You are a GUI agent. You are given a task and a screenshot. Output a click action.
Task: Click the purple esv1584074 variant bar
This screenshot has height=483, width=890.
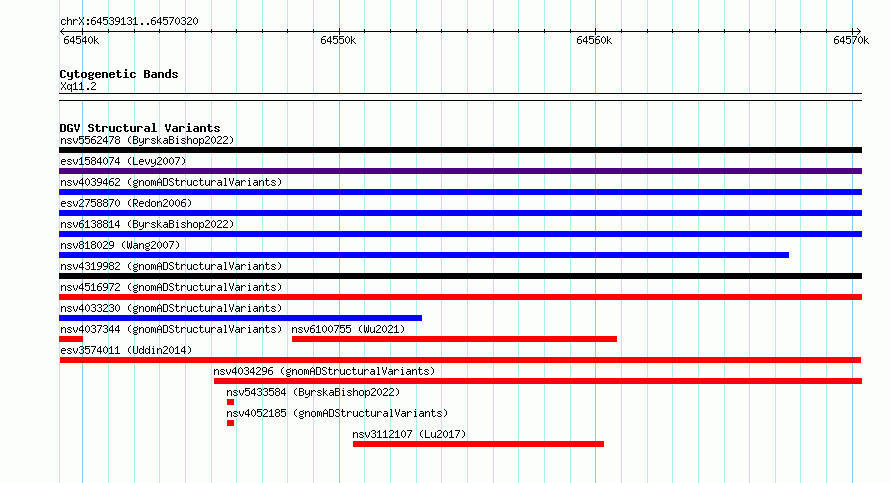(x=460, y=171)
